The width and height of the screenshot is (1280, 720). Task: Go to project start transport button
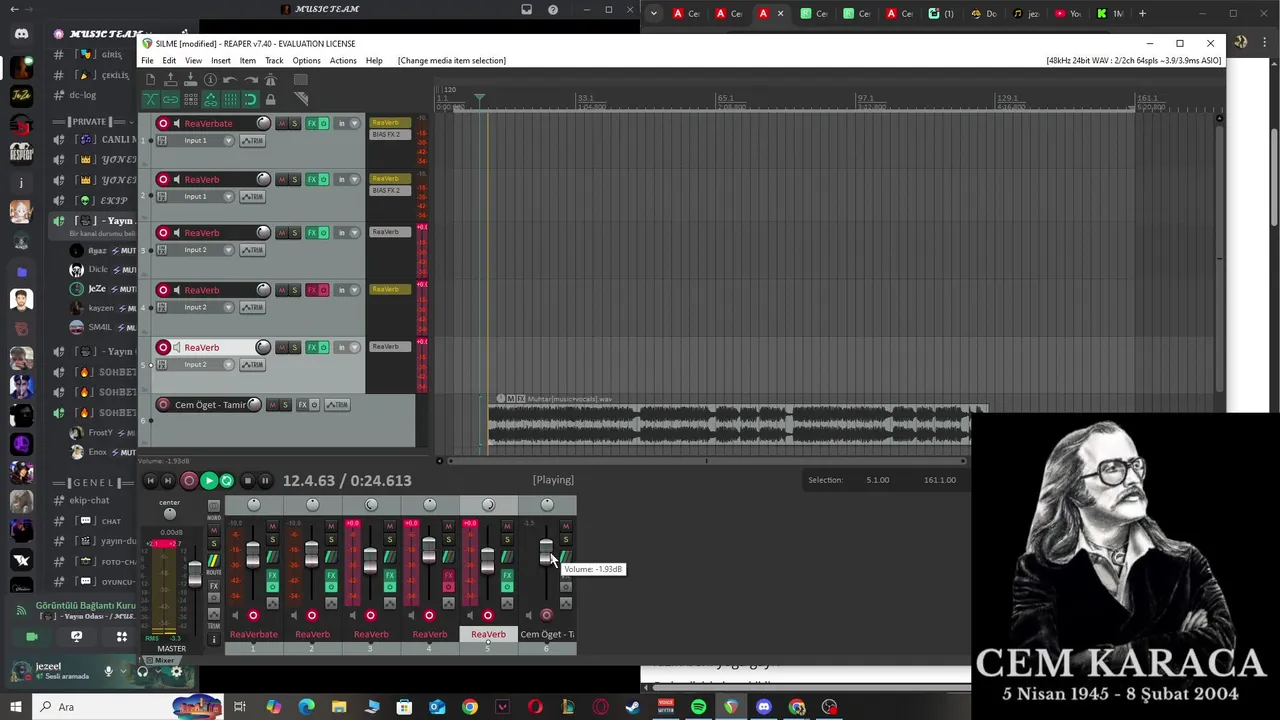tap(151, 481)
